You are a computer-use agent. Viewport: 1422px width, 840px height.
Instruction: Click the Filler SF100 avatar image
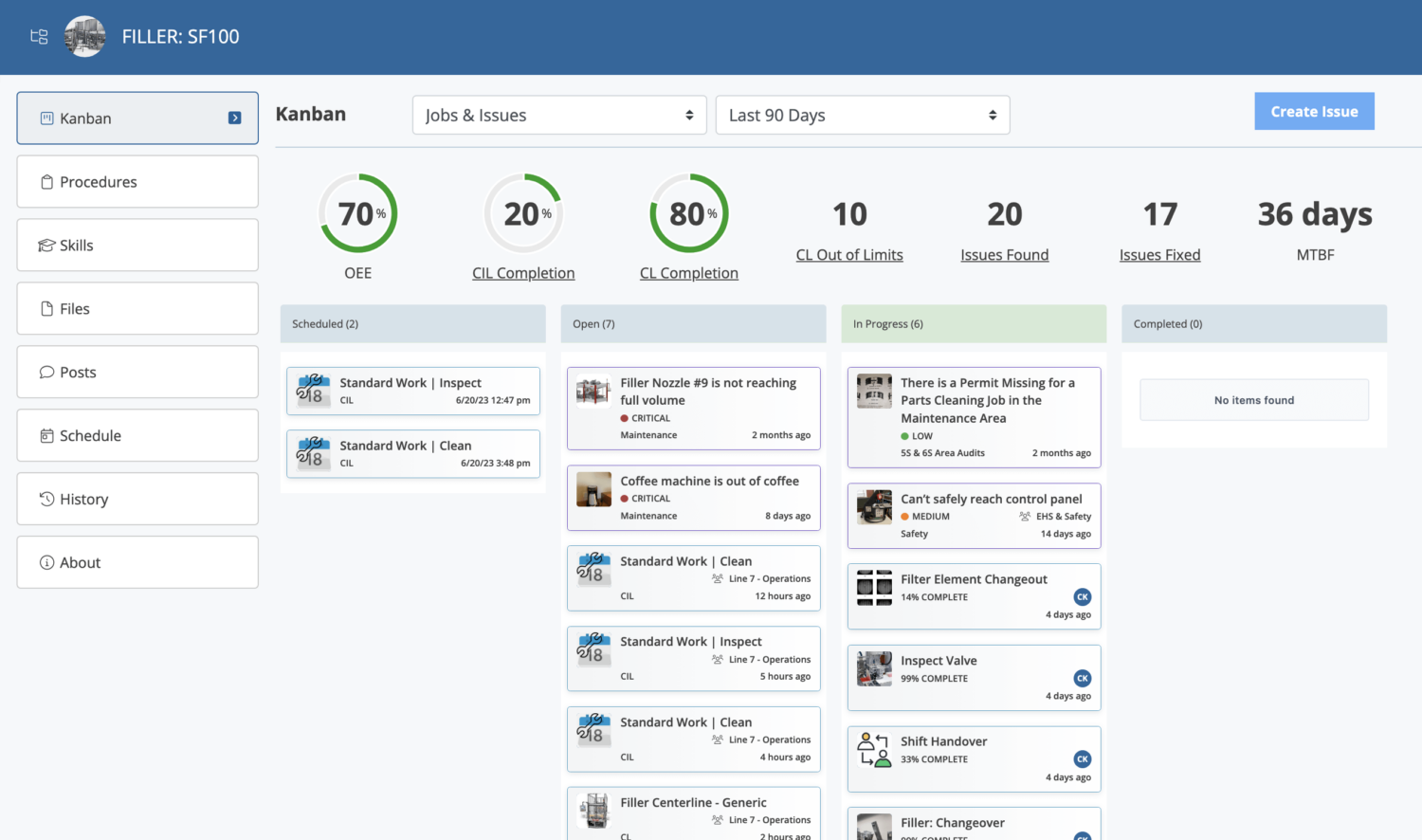(84, 37)
